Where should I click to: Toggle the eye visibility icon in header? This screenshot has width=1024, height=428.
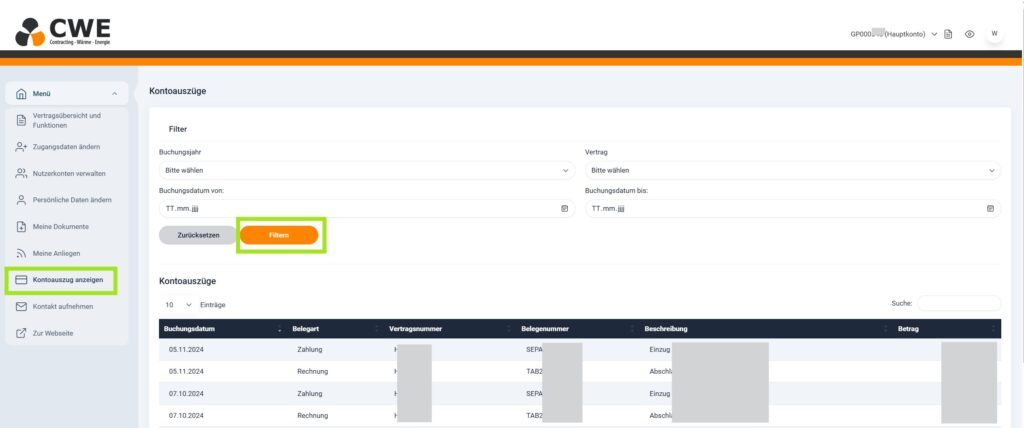click(x=969, y=34)
